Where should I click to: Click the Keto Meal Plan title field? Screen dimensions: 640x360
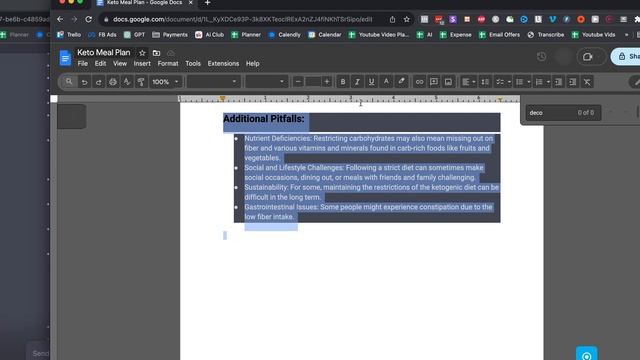pyautogui.click(x=104, y=53)
